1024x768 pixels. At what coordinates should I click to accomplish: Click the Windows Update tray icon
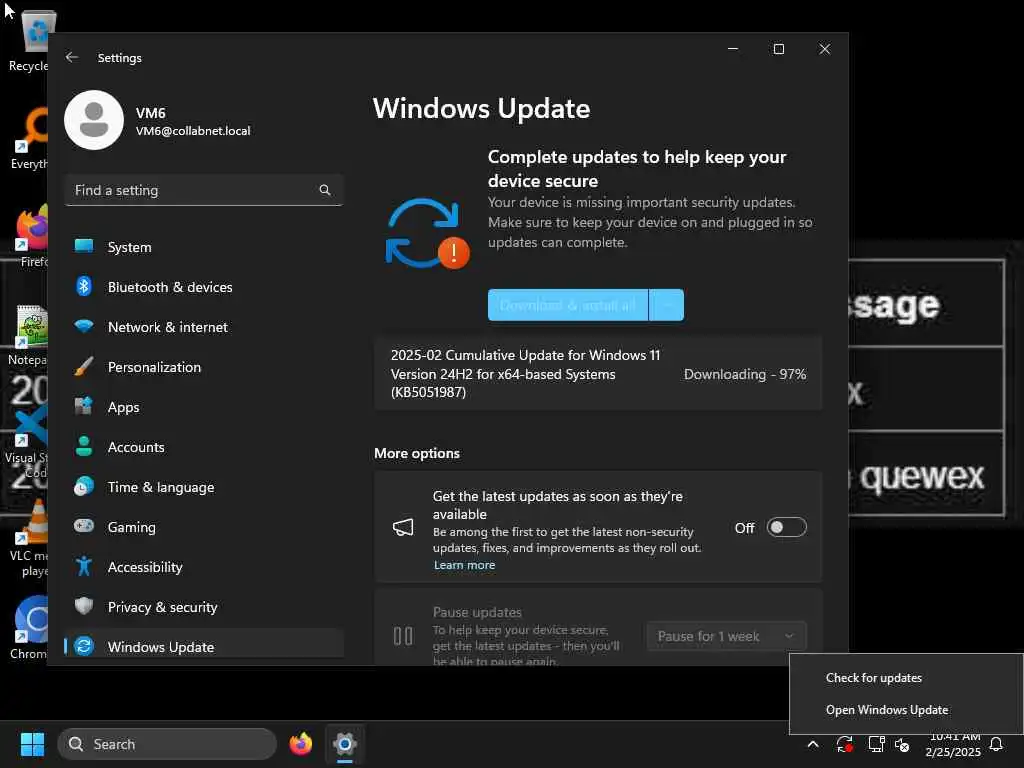(x=844, y=744)
